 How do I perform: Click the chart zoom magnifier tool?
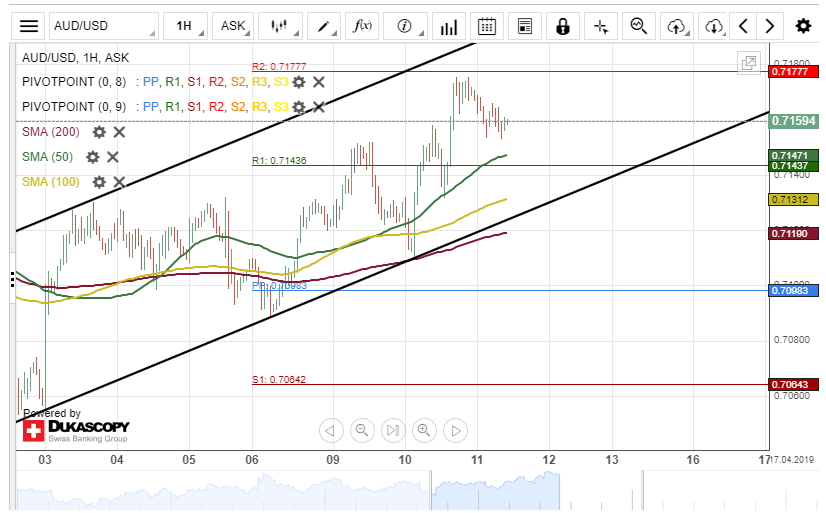click(x=638, y=26)
